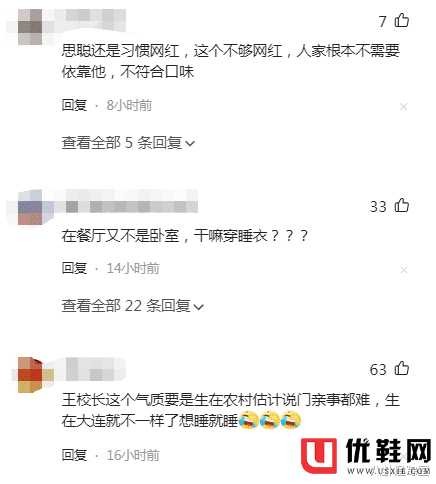436x484 pixels.
Task: Dismiss the comment posted 14小时前
Action: (404, 270)
